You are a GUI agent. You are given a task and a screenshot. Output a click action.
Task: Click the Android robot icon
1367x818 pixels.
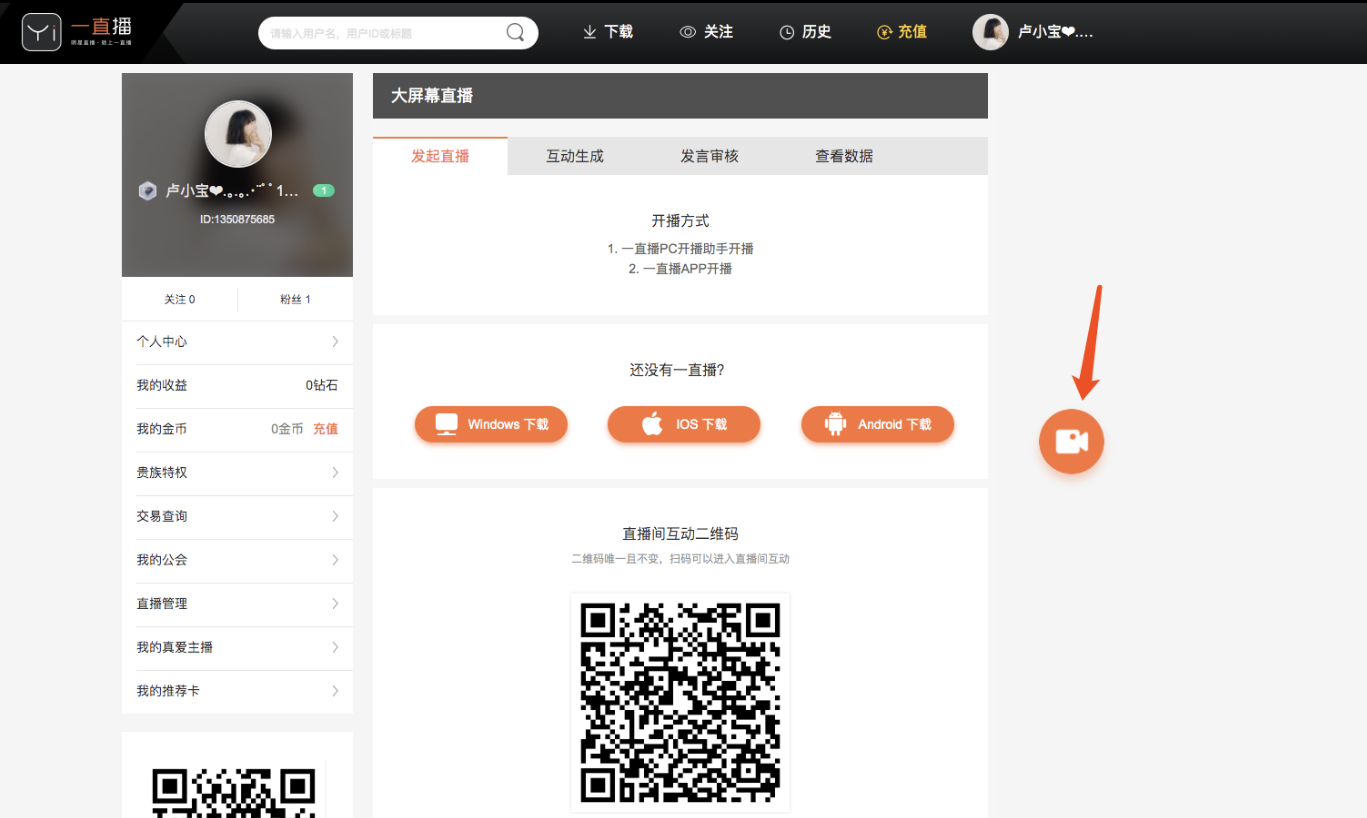click(x=835, y=424)
